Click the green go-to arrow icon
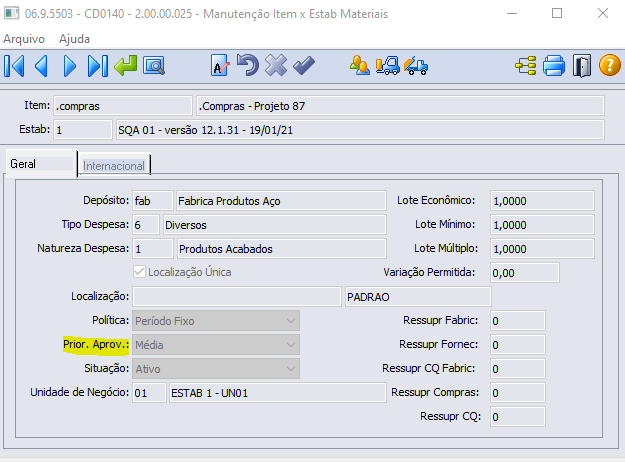625x462 pixels. click(x=126, y=66)
